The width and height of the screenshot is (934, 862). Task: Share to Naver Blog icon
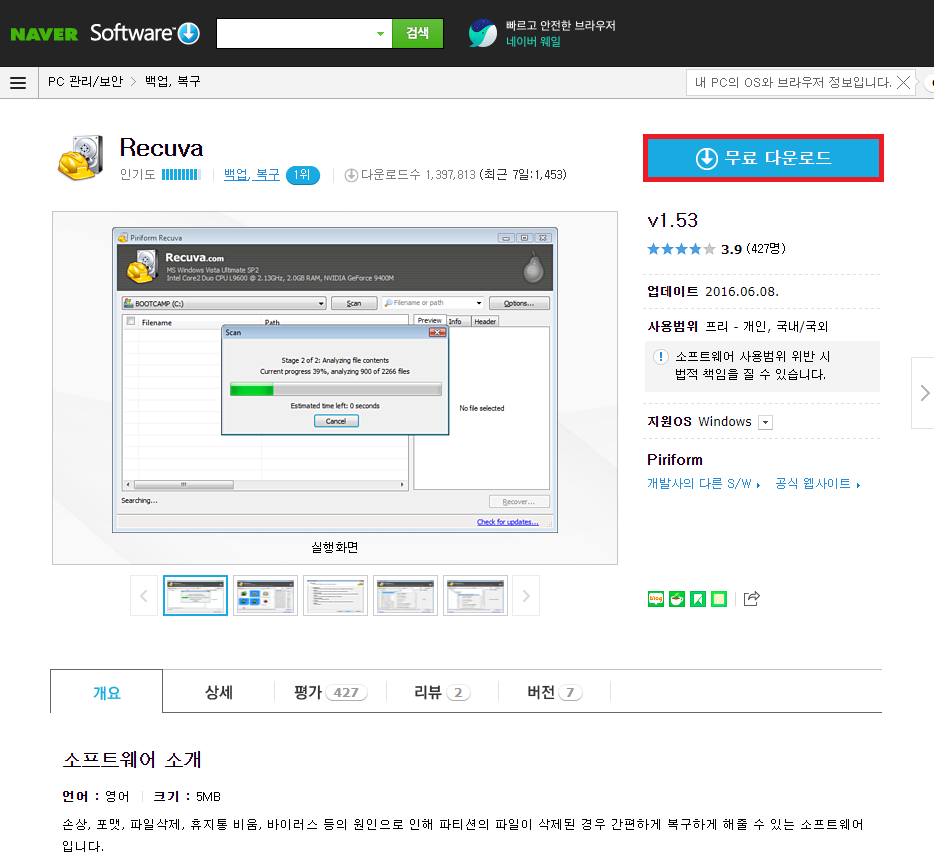[x=656, y=599]
